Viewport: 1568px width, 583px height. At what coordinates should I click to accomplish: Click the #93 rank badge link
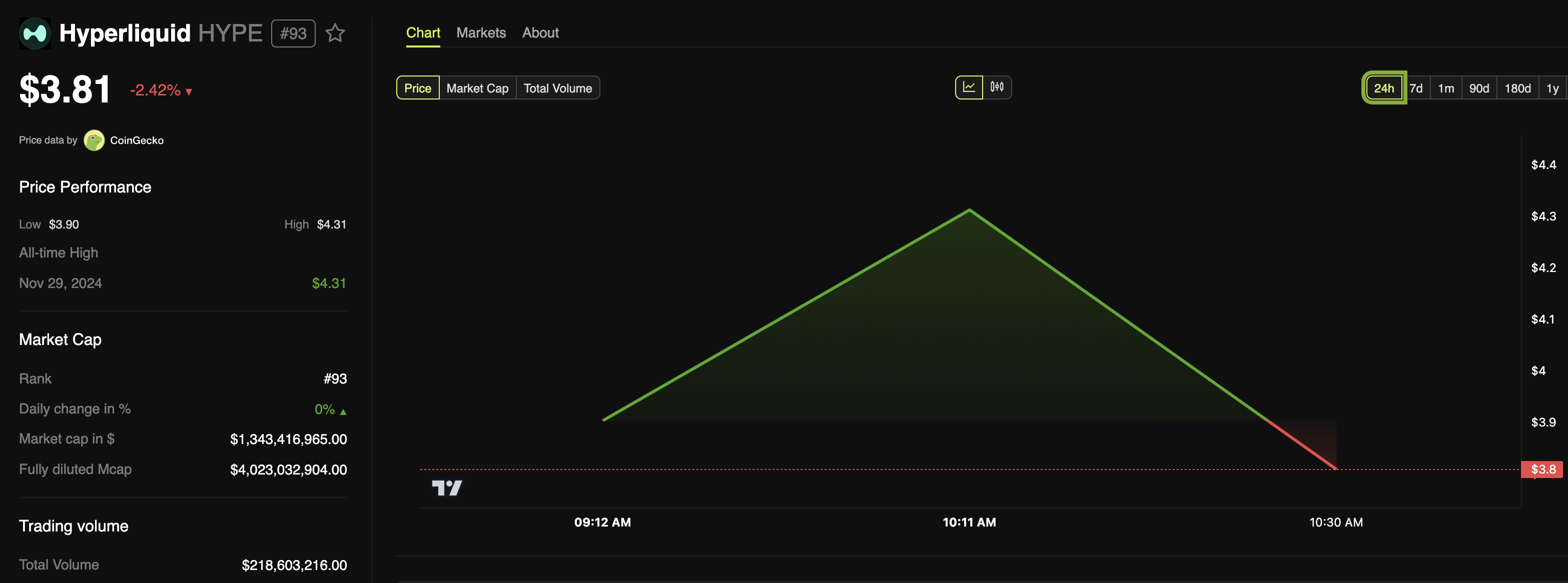[x=293, y=31]
